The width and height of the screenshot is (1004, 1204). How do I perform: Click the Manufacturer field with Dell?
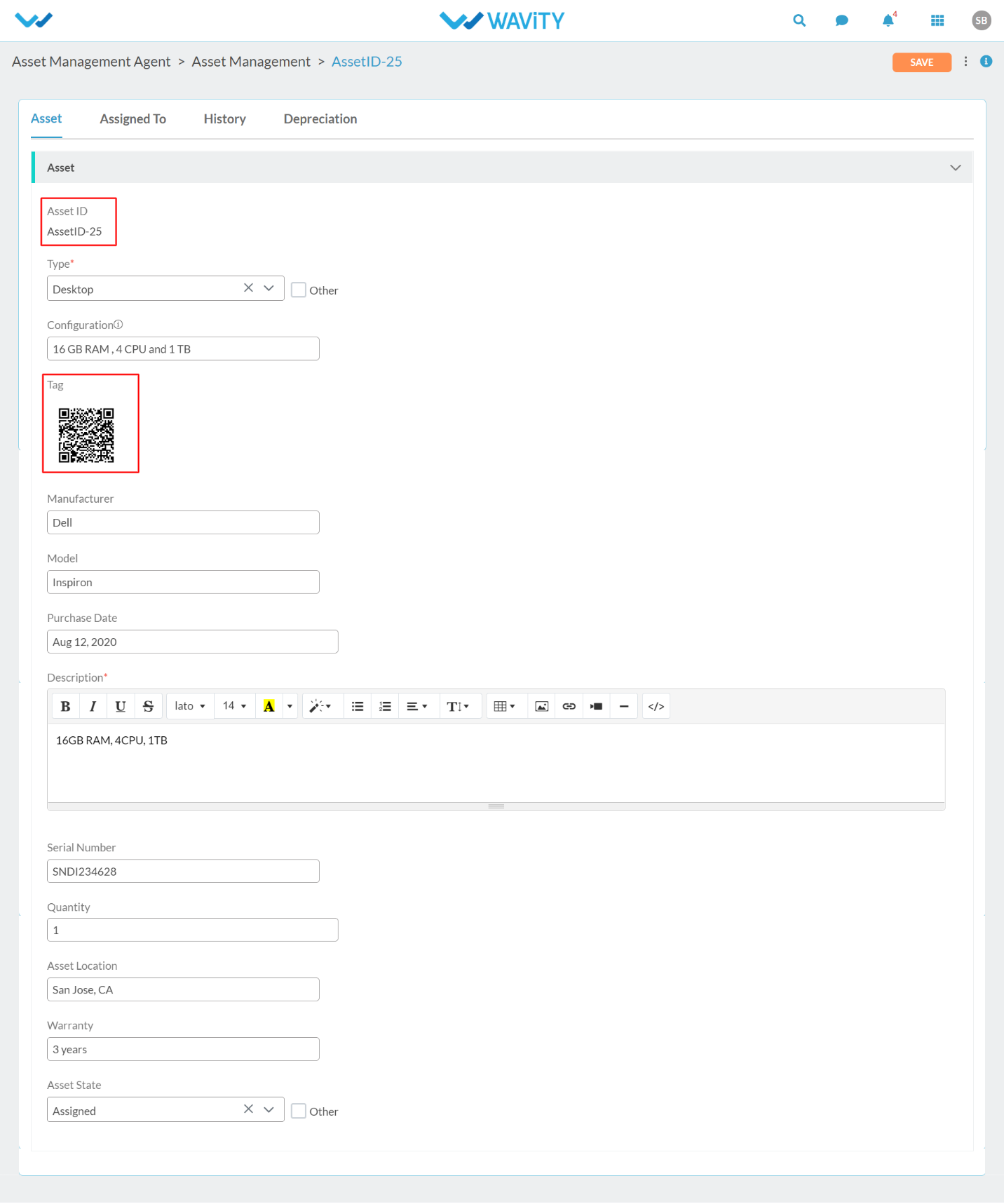(183, 522)
